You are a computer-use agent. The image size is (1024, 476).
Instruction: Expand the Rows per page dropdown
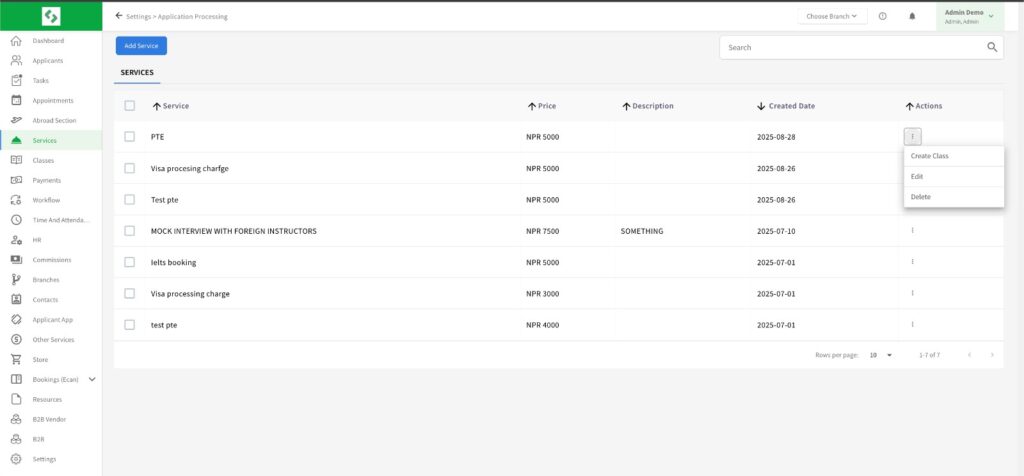click(x=880, y=355)
